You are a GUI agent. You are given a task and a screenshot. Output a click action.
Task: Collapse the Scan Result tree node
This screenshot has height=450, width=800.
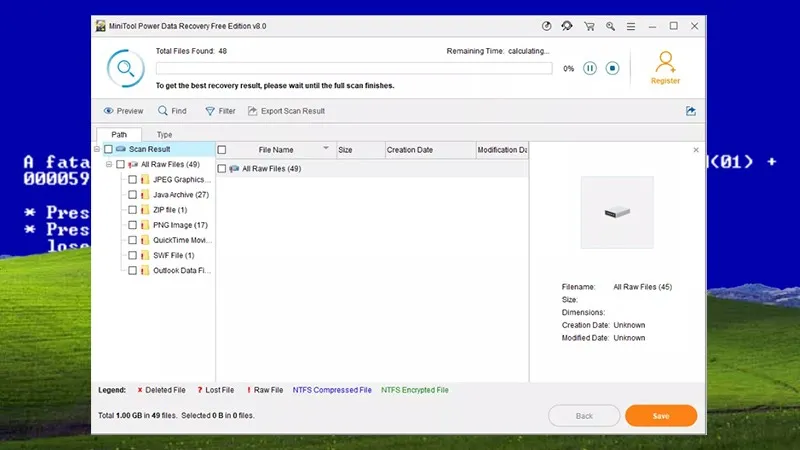coord(97,149)
